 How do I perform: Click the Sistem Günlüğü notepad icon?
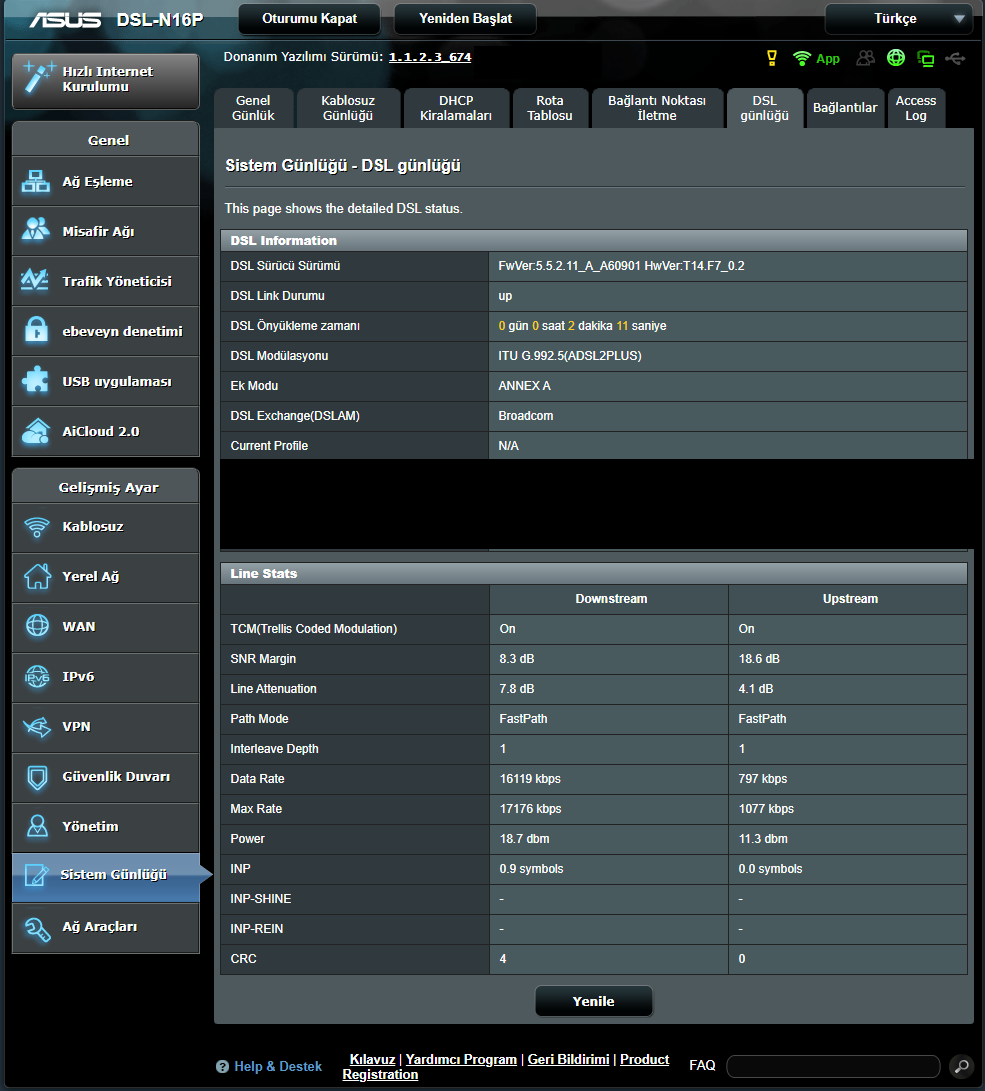click(x=36, y=875)
